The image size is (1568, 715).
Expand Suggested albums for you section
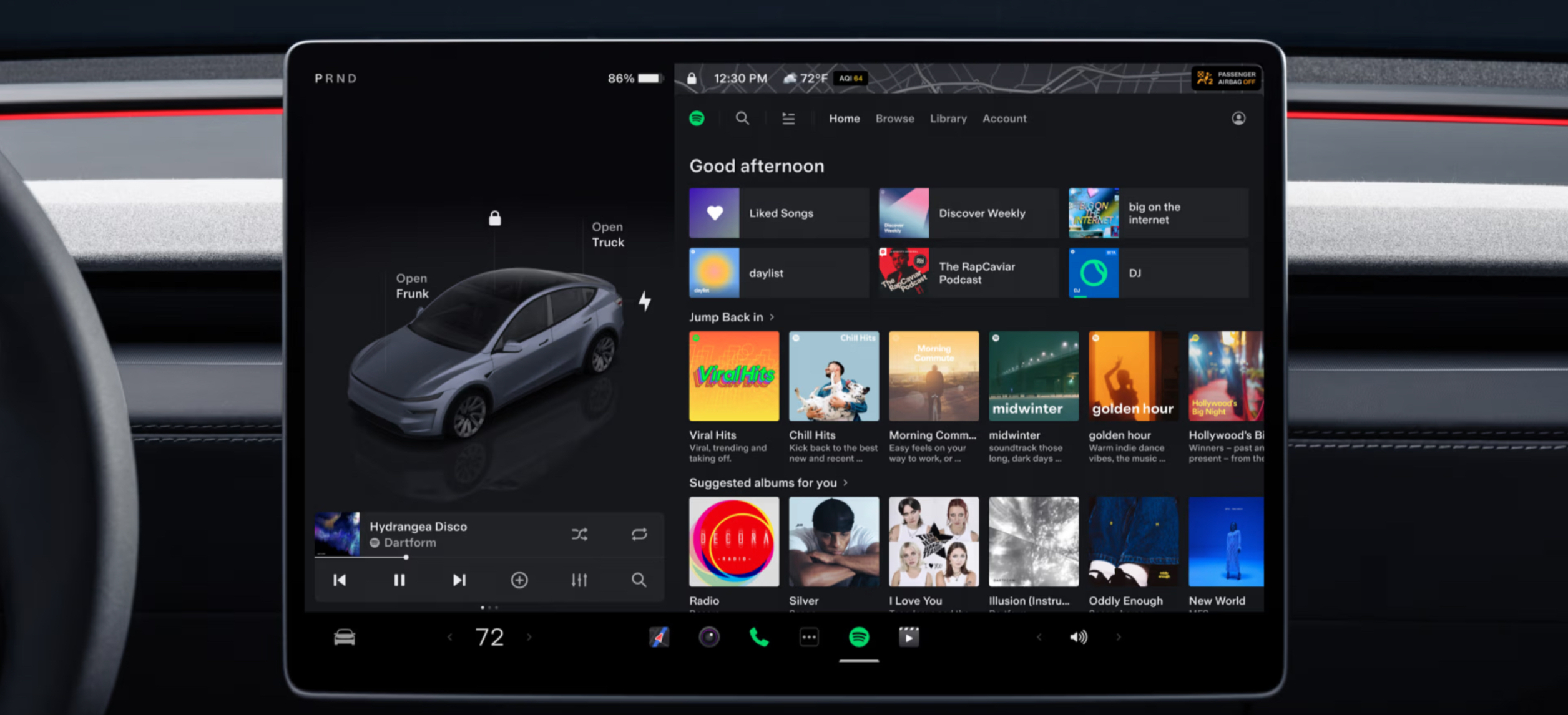pyautogui.click(x=769, y=483)
